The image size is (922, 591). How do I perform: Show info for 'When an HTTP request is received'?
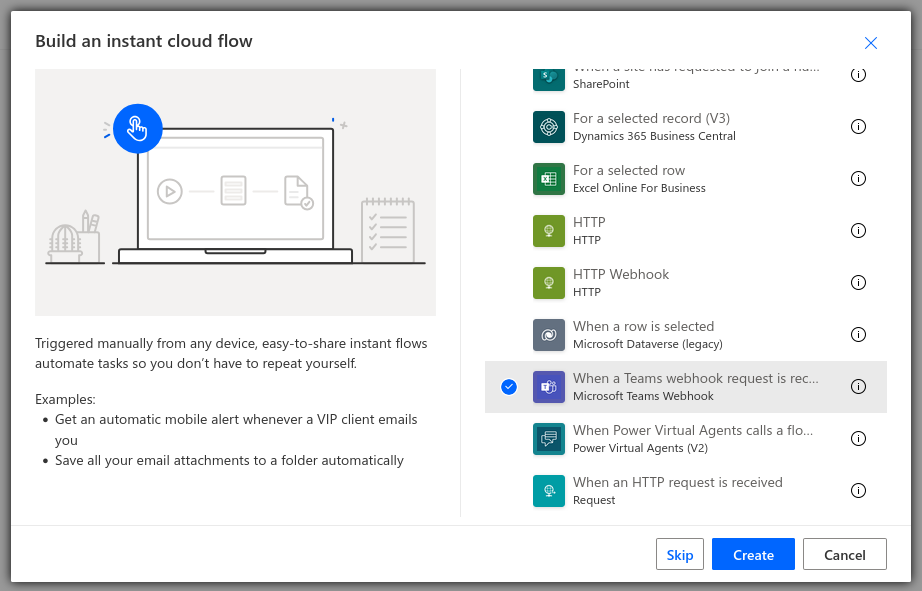coord(858,490)
